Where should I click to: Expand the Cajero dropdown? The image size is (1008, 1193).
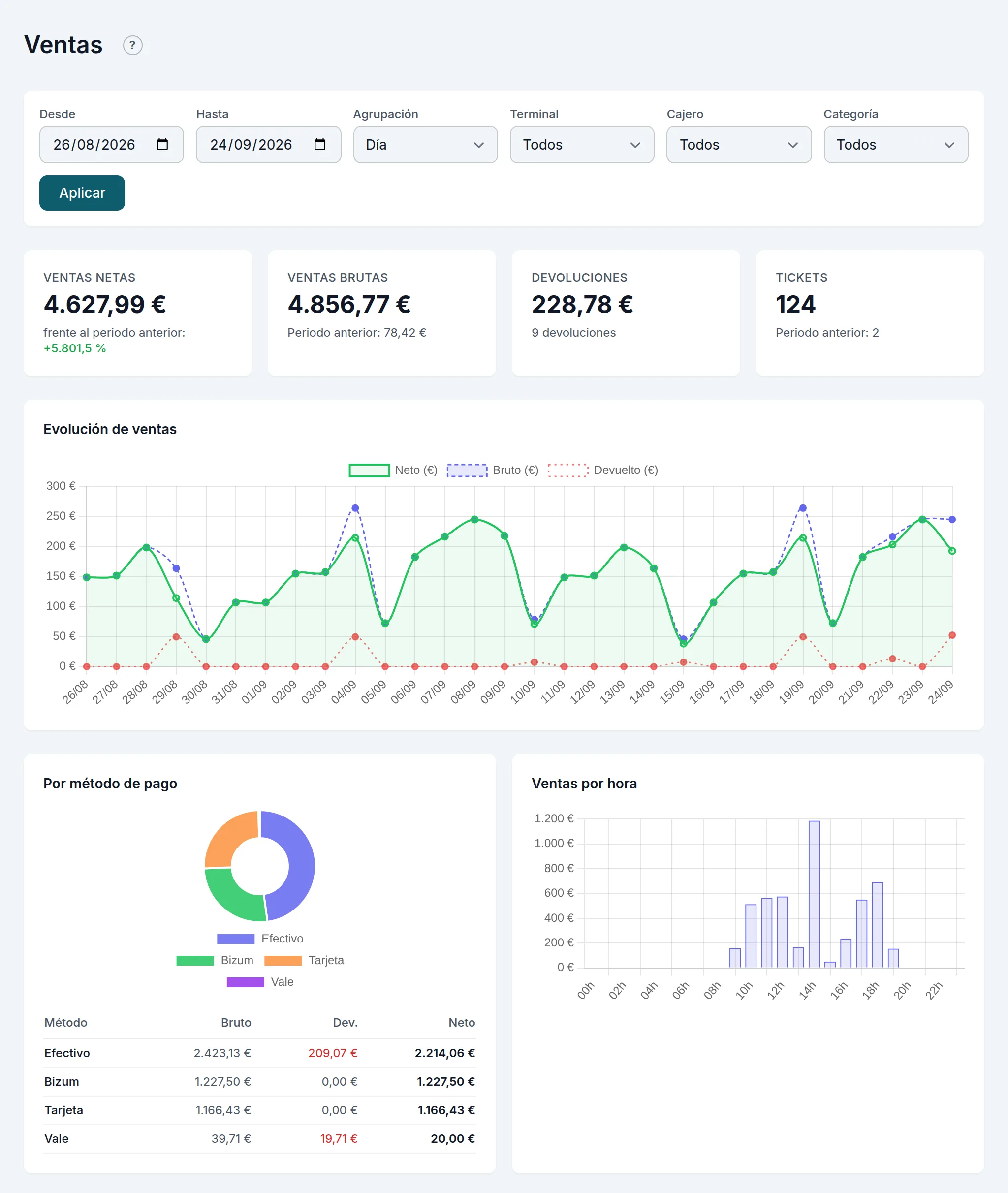click(x=739, y=145)
